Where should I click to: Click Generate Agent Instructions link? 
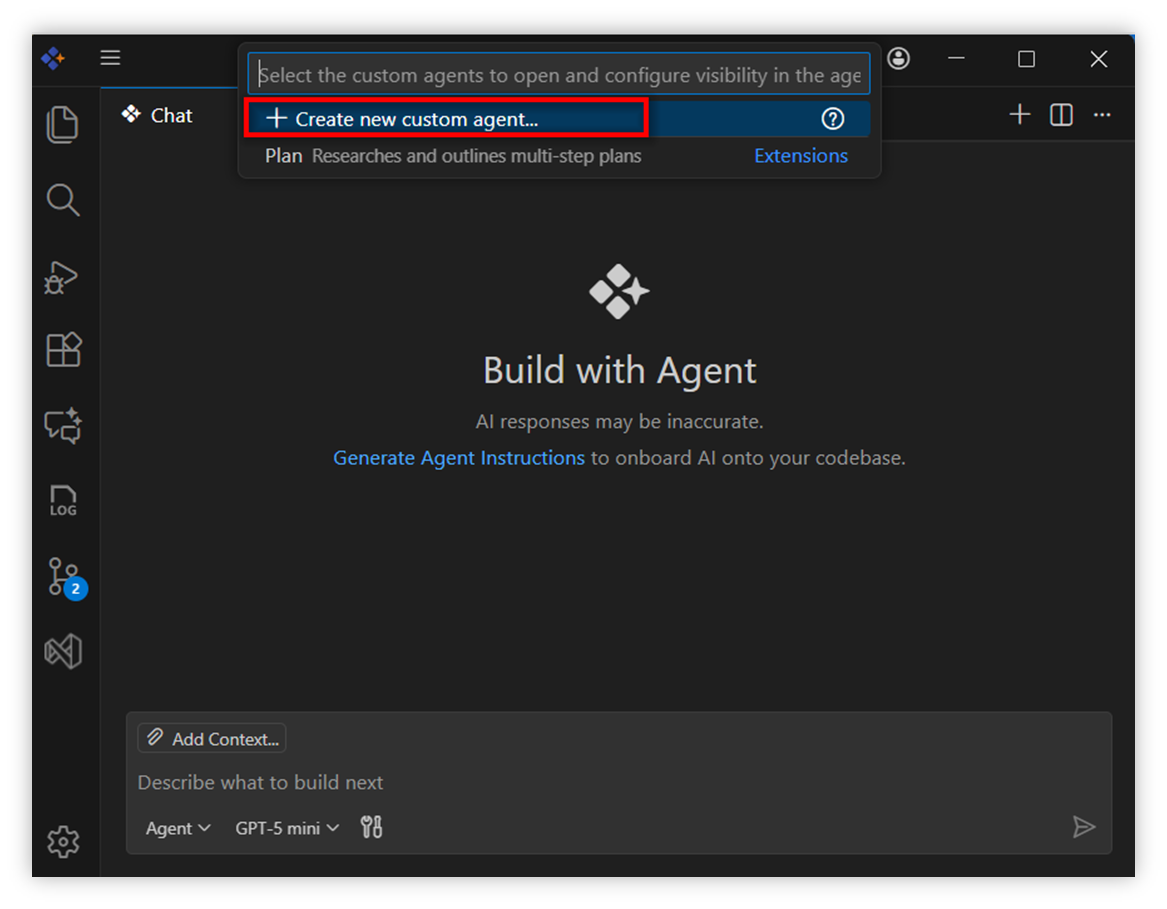tap(458, 457)
